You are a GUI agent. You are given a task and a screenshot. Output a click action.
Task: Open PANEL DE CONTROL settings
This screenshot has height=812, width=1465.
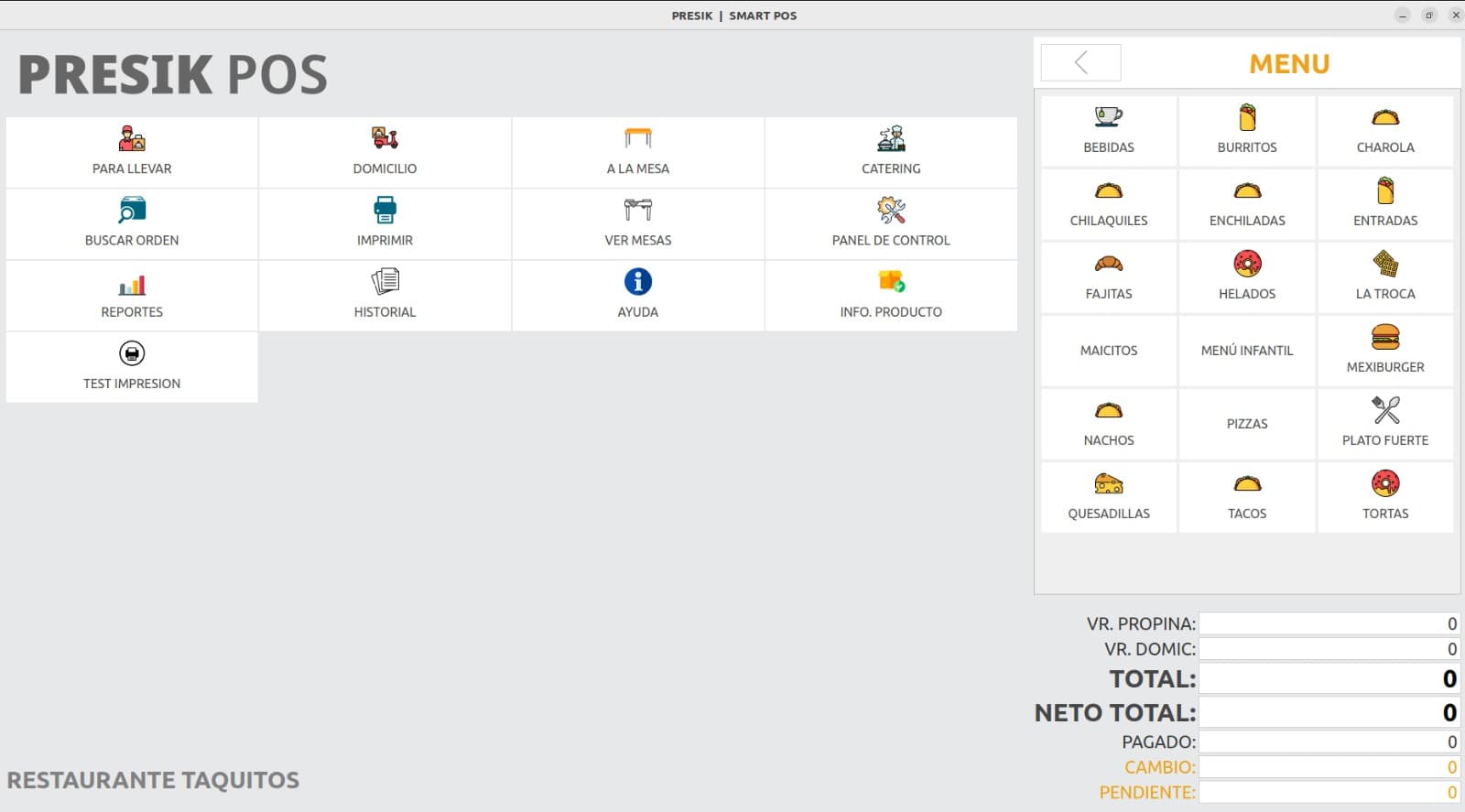point(891,224)
